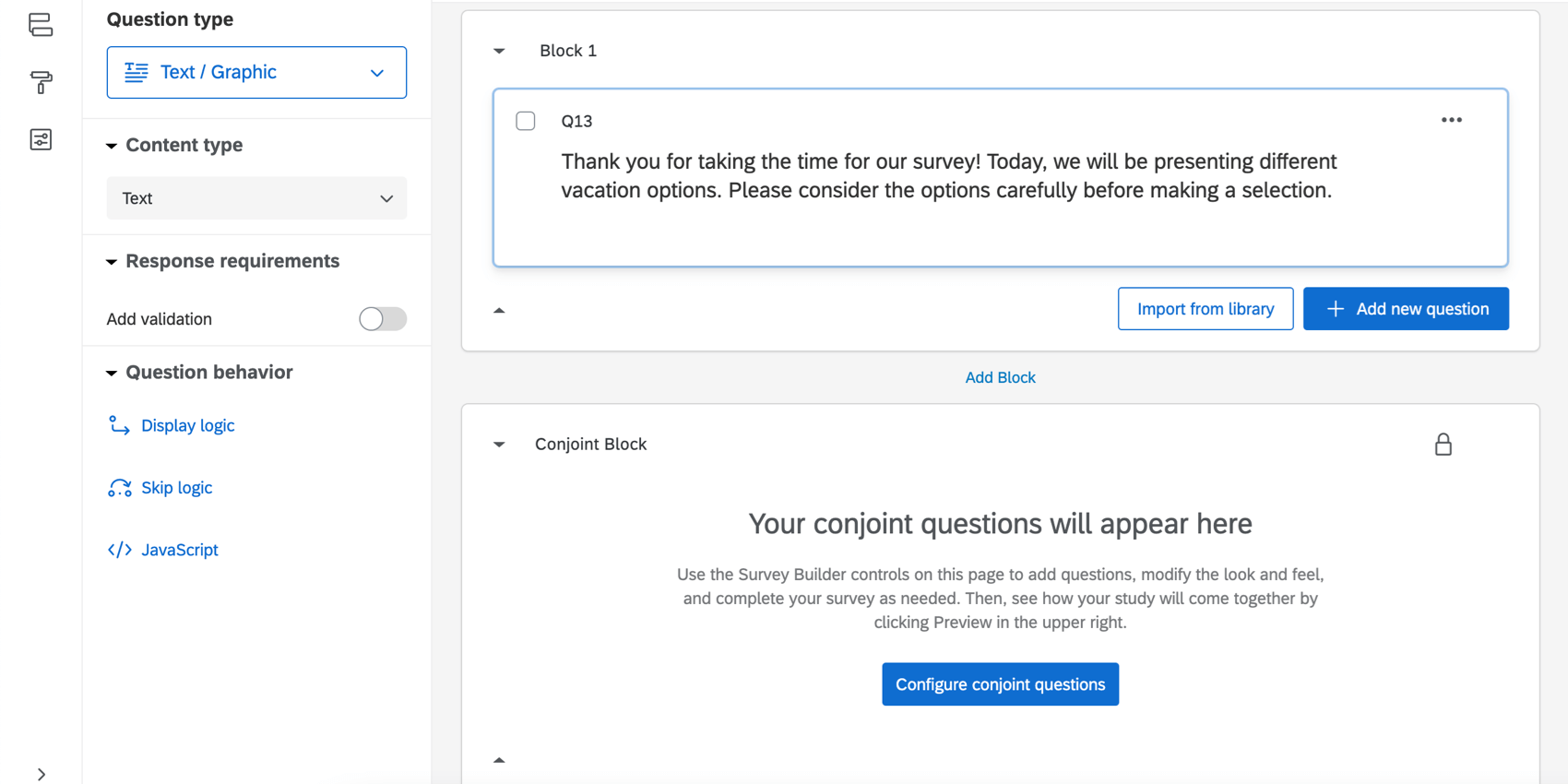This screenshot has width=1568, height=784.
Task: Enable the Add validation toggle
Action: (382, 319)
